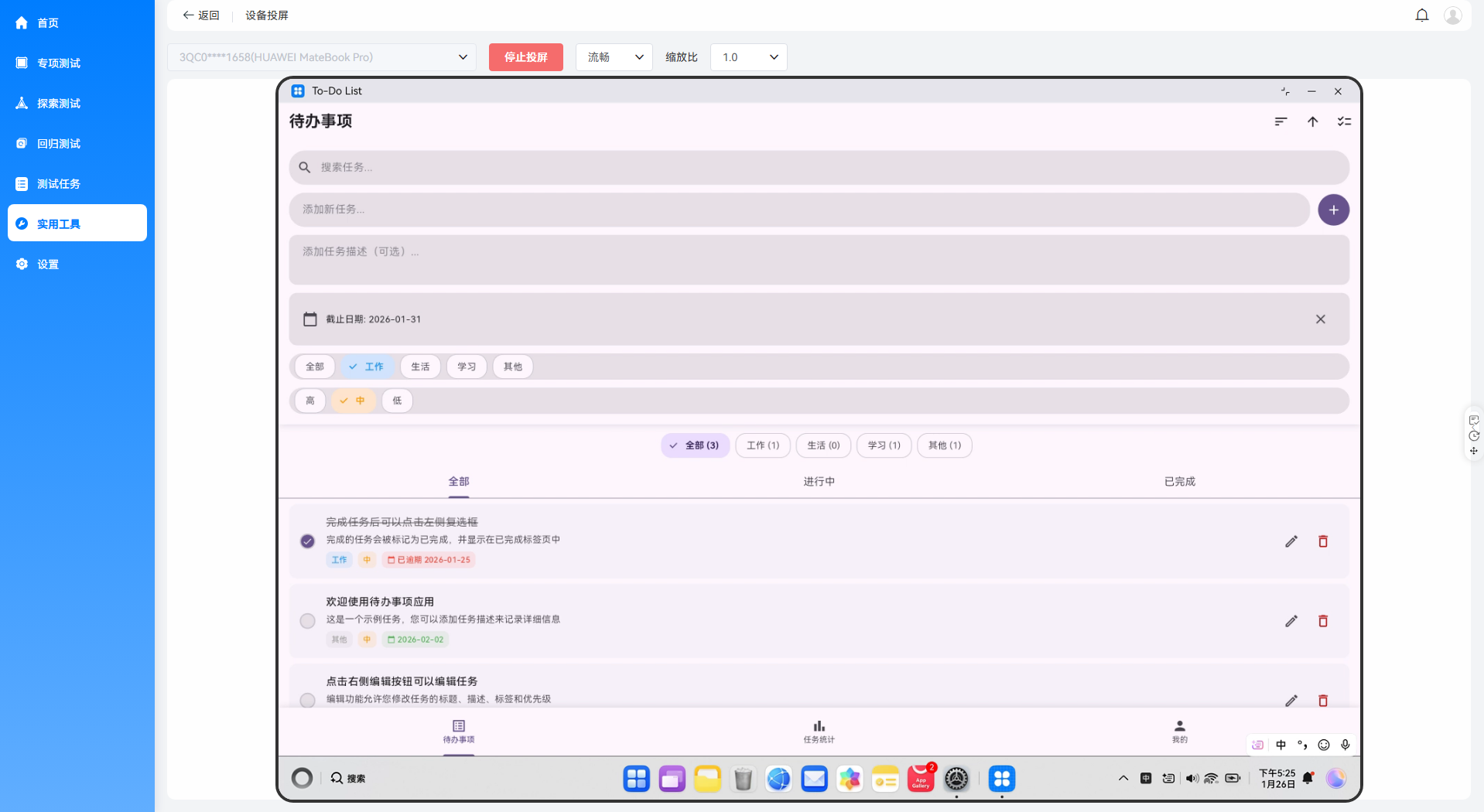
Task: Select the 全部 category chip for new task
Action: coord(315,367)
